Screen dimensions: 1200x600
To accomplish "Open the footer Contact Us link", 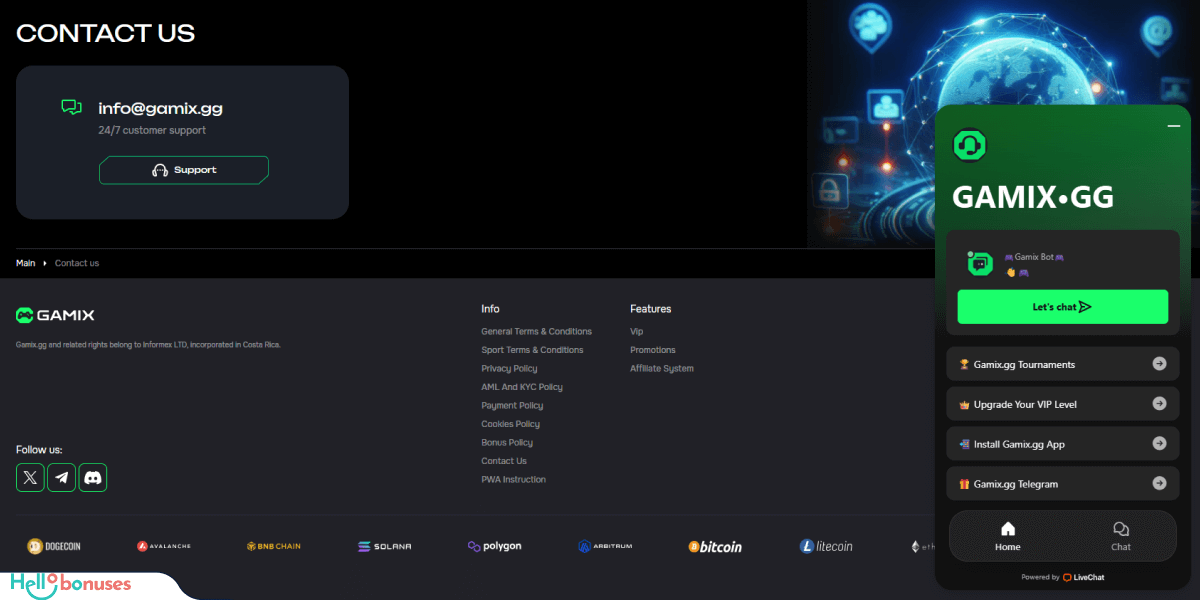I will click(504, 461).
